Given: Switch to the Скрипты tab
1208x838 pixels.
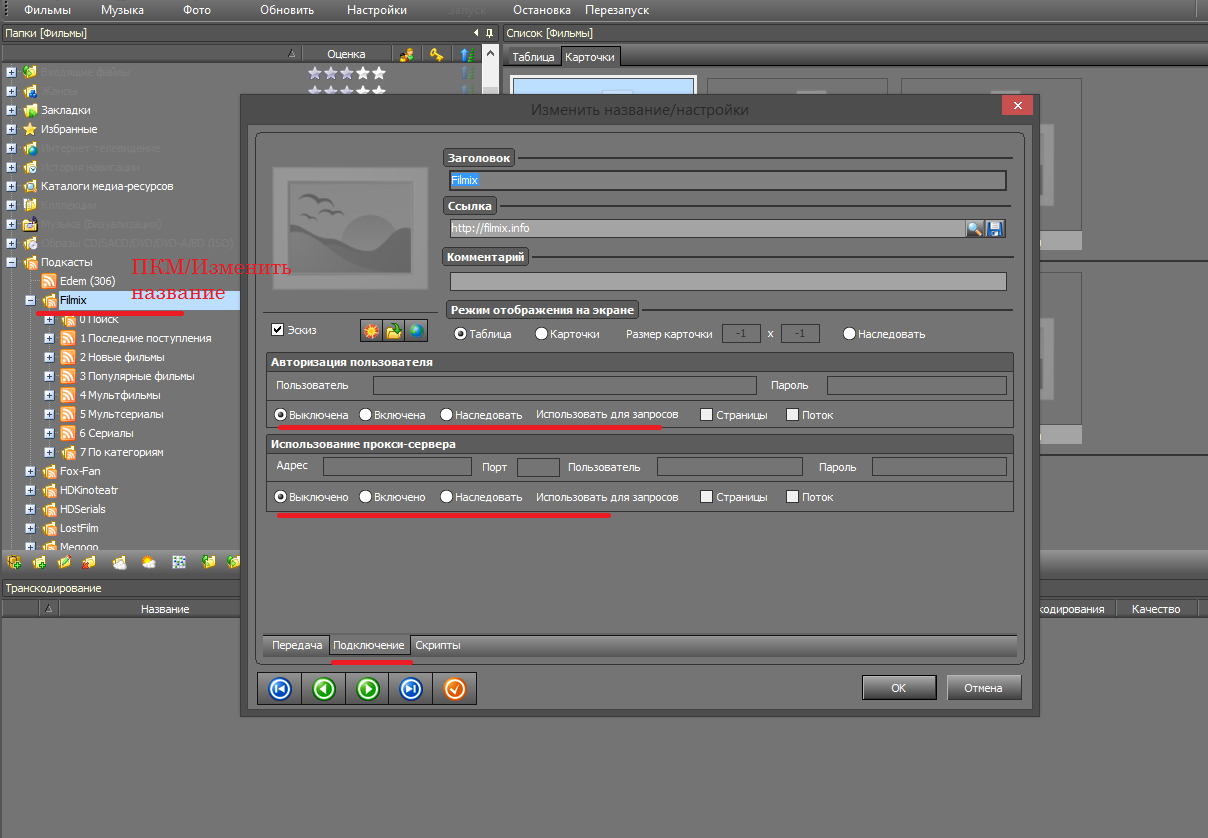Looking at the screenshot, I should [x=437, y=646].
